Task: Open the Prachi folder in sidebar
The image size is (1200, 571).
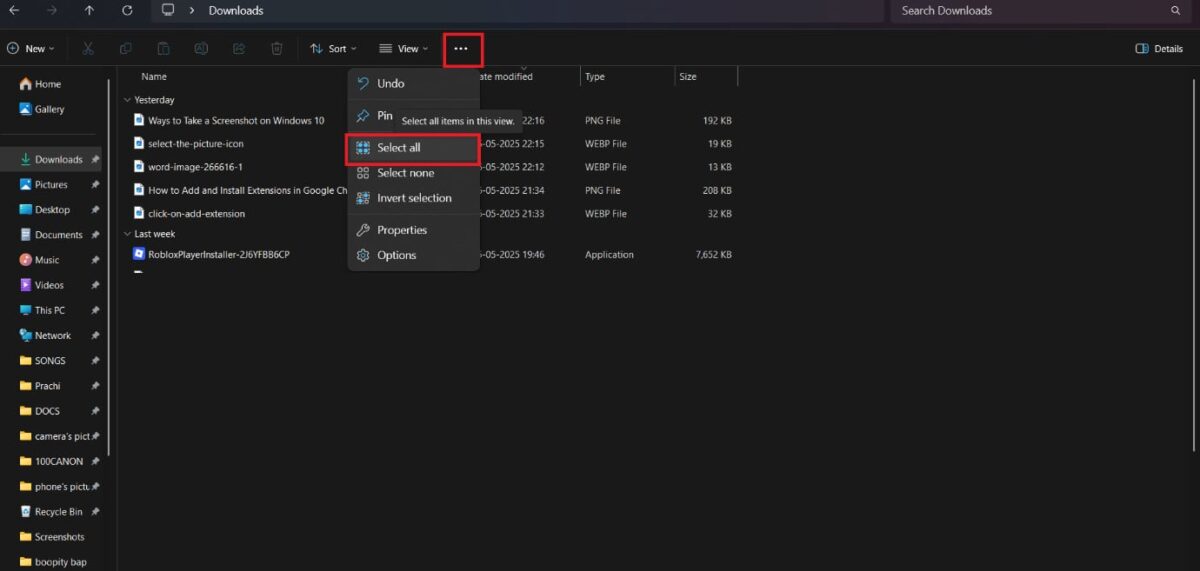Action: (x=47, y=386)
